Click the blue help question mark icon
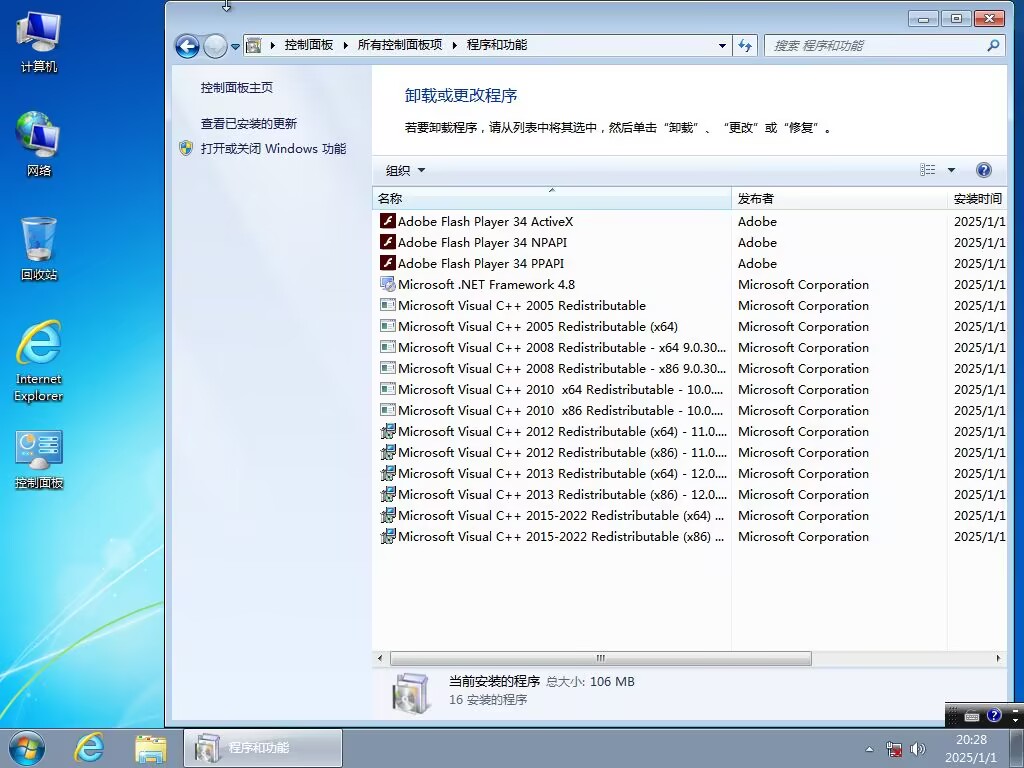 pyautogui.click(x=984, y=170)
